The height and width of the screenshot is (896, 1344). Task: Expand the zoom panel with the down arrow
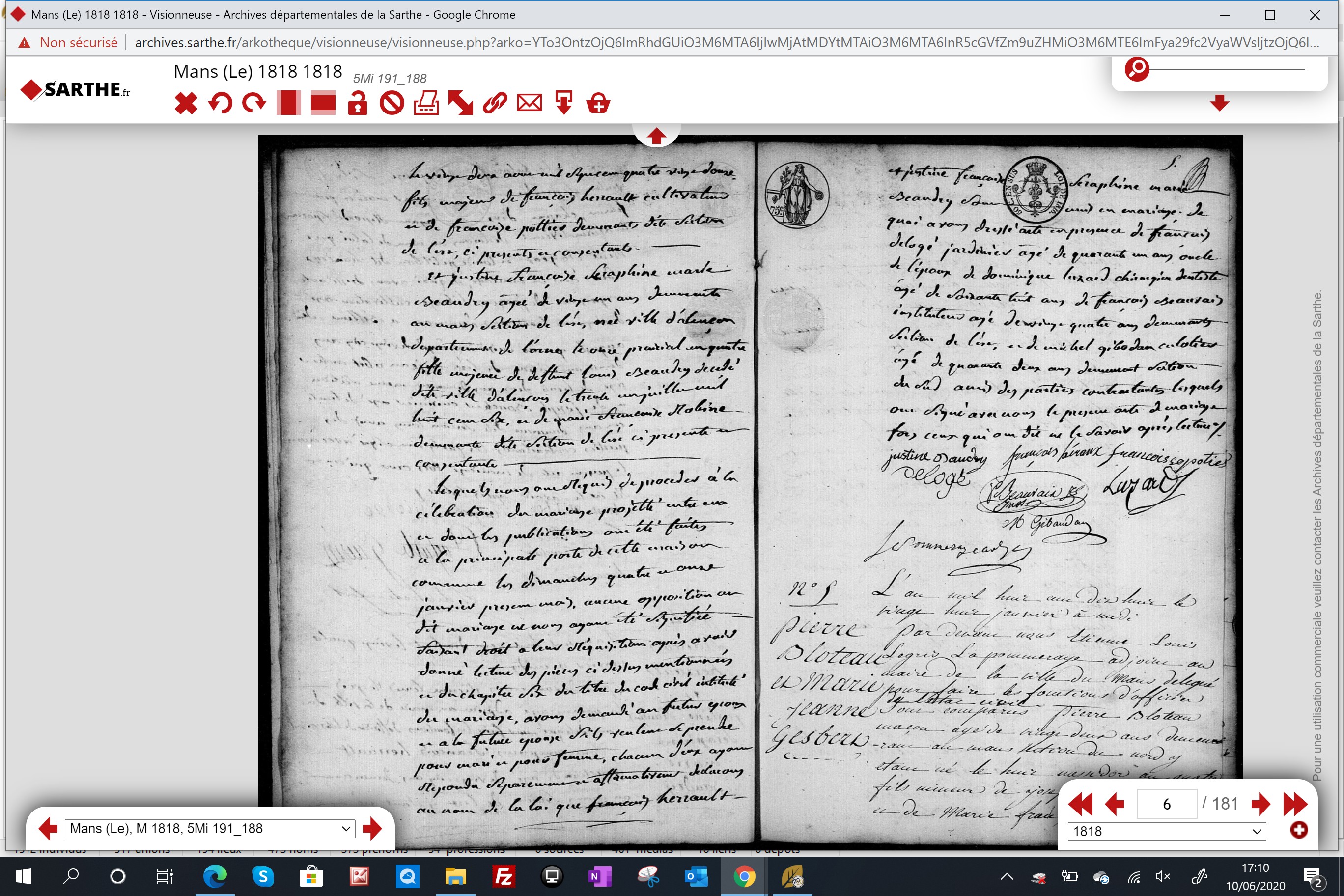pyautogui.click(x=1219, y=103)
